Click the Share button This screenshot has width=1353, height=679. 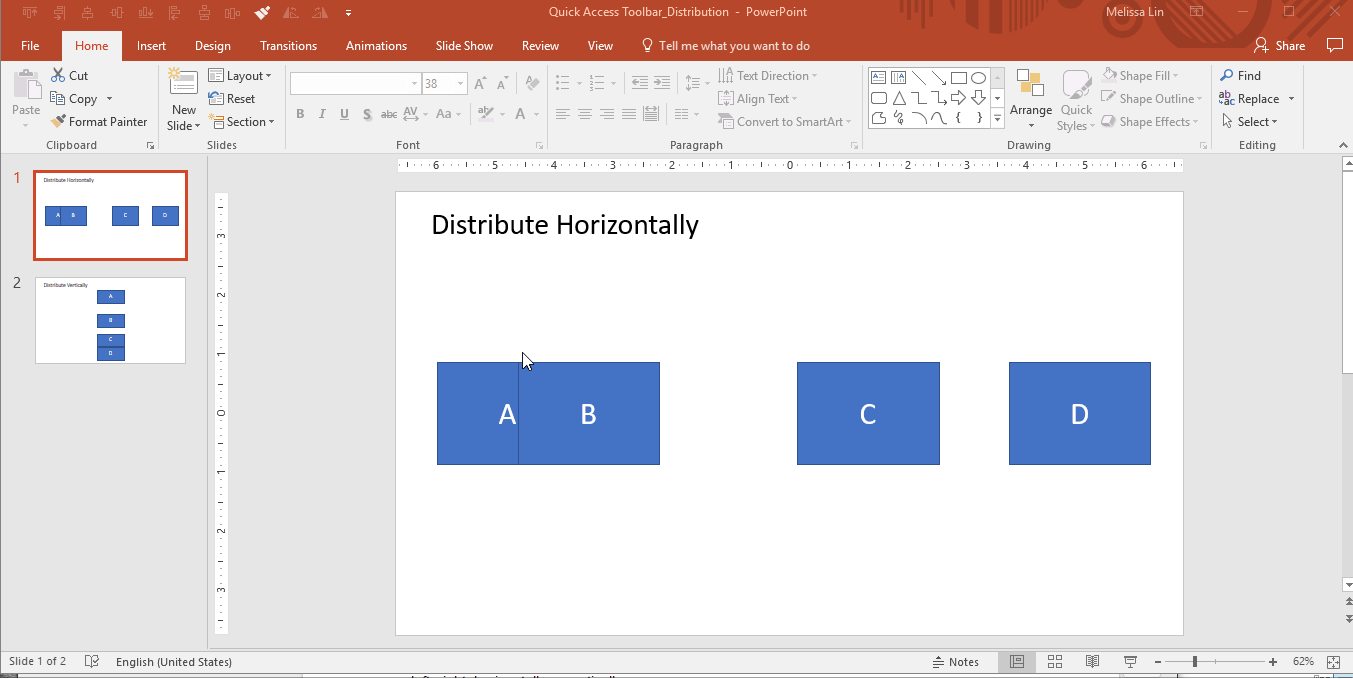point(1279,46)
